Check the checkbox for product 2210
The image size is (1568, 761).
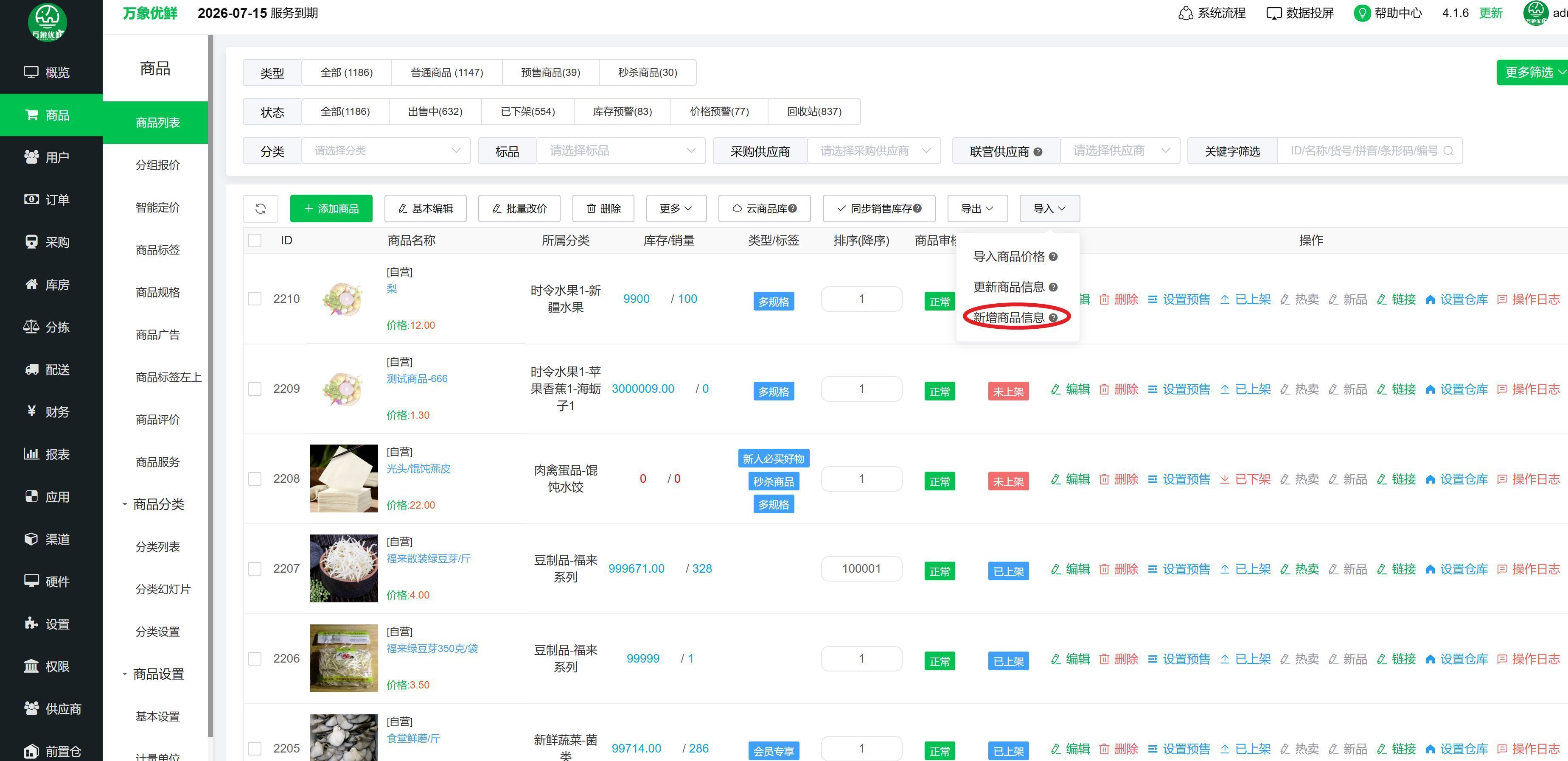(x=255, y=299)
